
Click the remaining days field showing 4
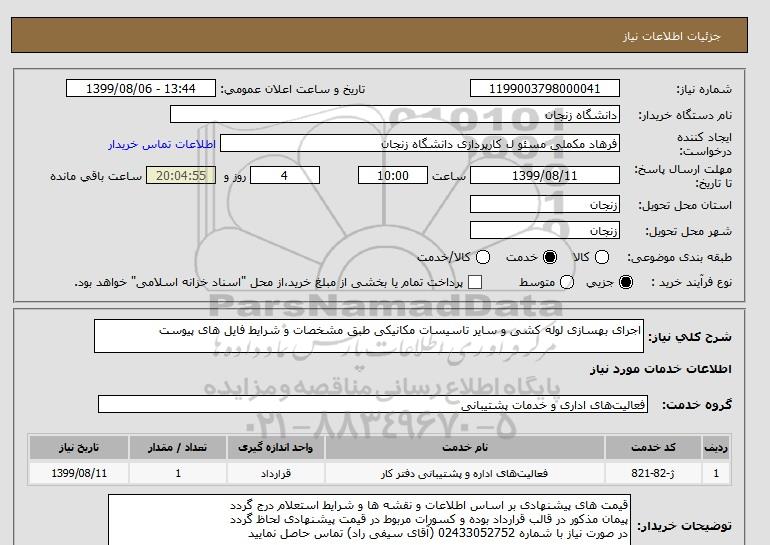[285, 175]
